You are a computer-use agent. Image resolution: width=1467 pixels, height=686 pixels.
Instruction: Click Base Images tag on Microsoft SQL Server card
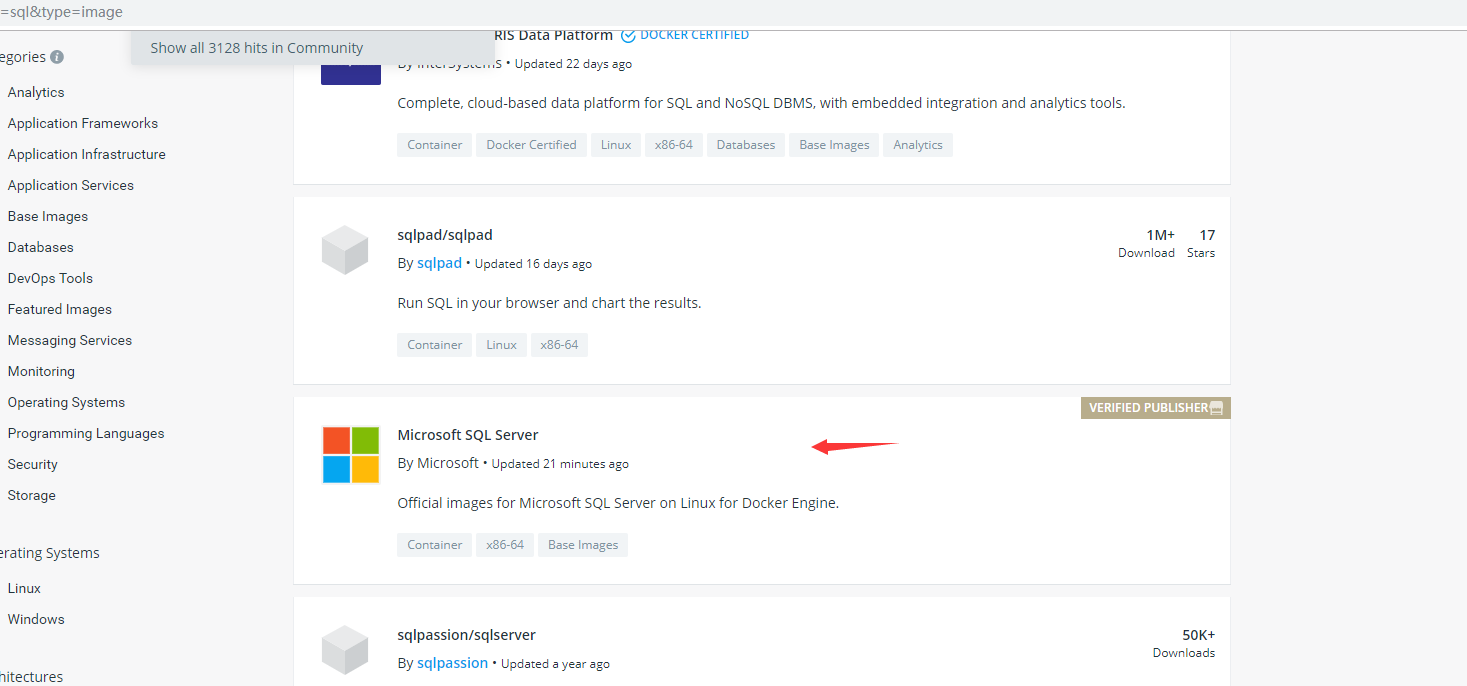coord(583,545)
